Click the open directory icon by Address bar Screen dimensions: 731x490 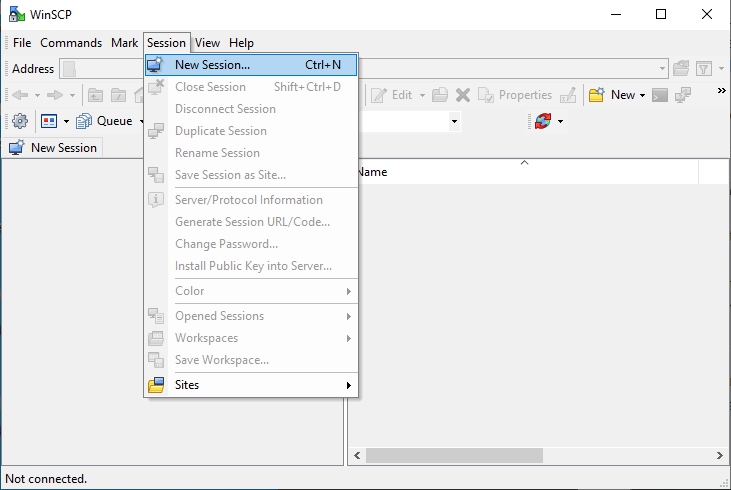tap(682, 69)
